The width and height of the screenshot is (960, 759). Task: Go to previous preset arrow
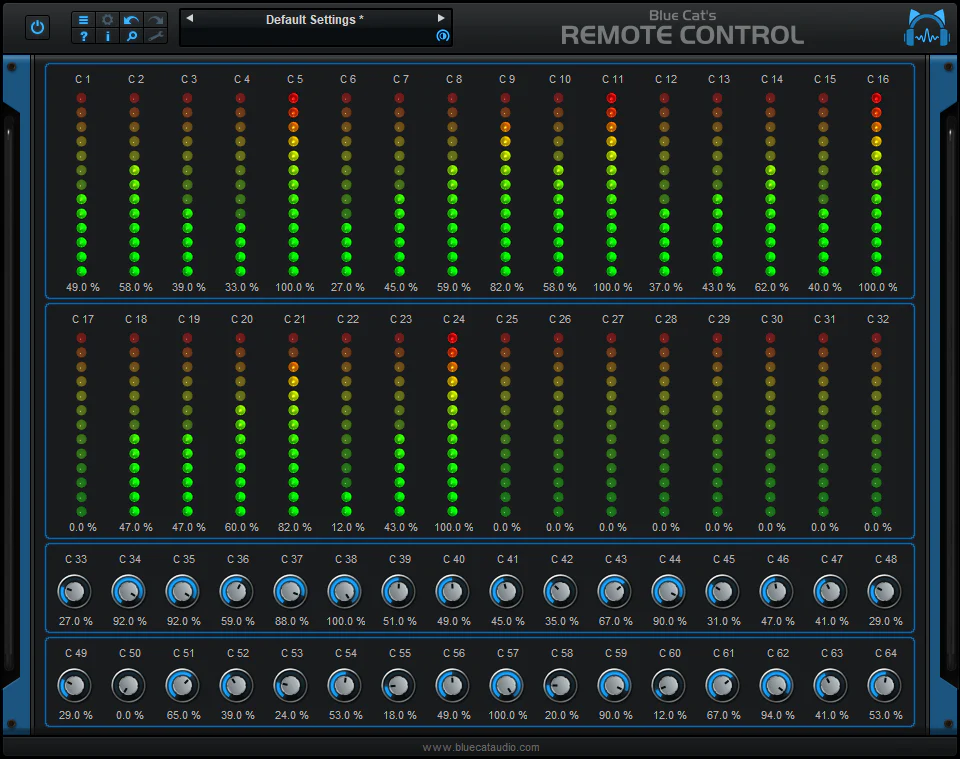pyautogui.click(x=190, y=18)
